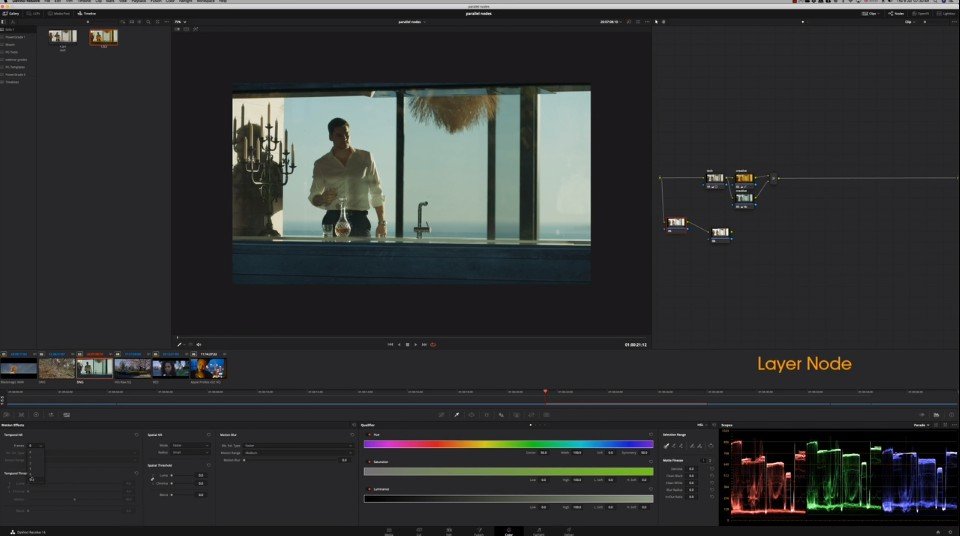This screenshot has width=960, height=536.
Task: Open the Motion Range dropdown
Action: 298,453
